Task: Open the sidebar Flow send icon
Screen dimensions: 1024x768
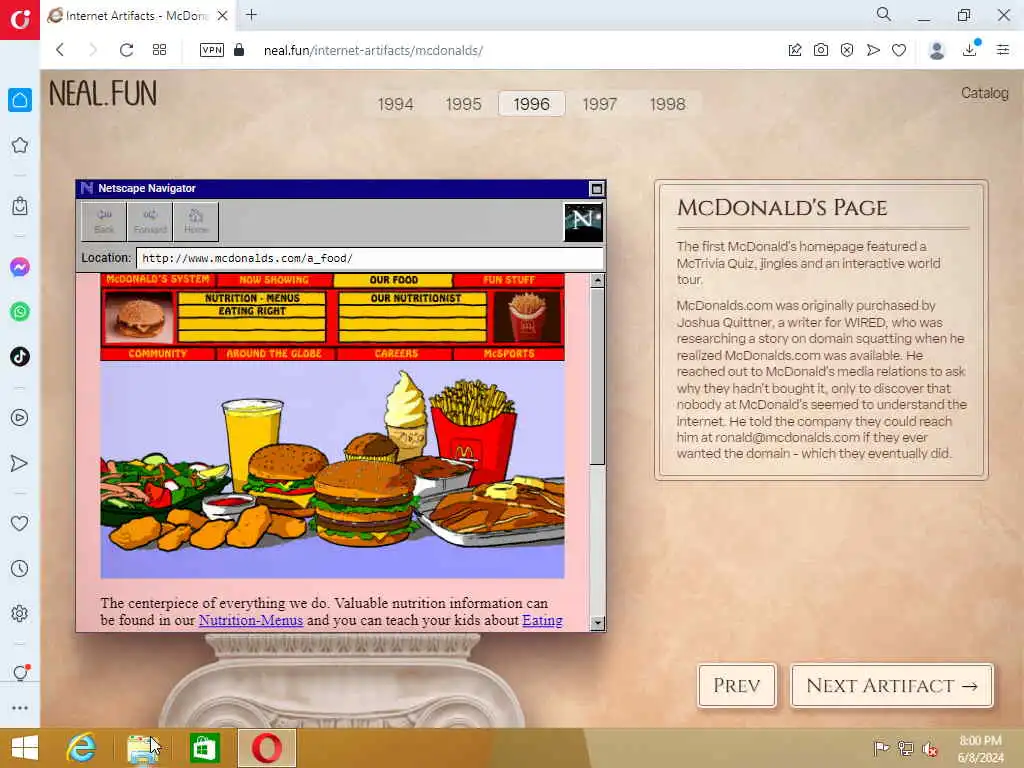Action: click(x=20, y=463)
